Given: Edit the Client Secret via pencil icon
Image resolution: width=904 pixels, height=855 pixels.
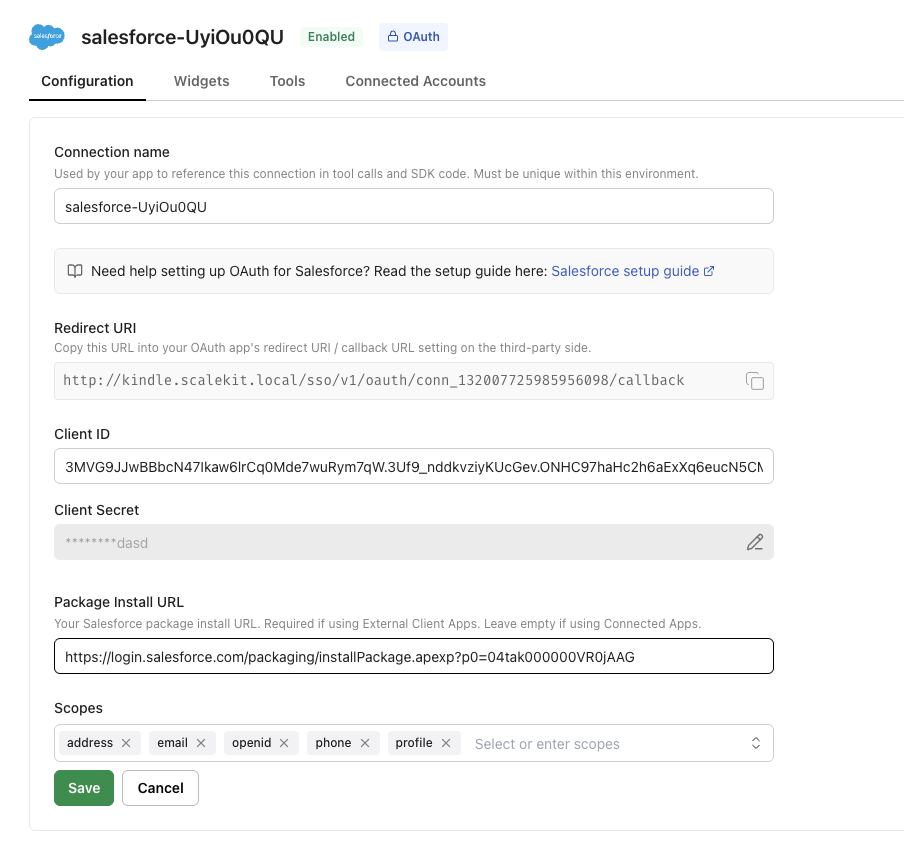Looking at the screenshot, I should [x=755, y=542].
